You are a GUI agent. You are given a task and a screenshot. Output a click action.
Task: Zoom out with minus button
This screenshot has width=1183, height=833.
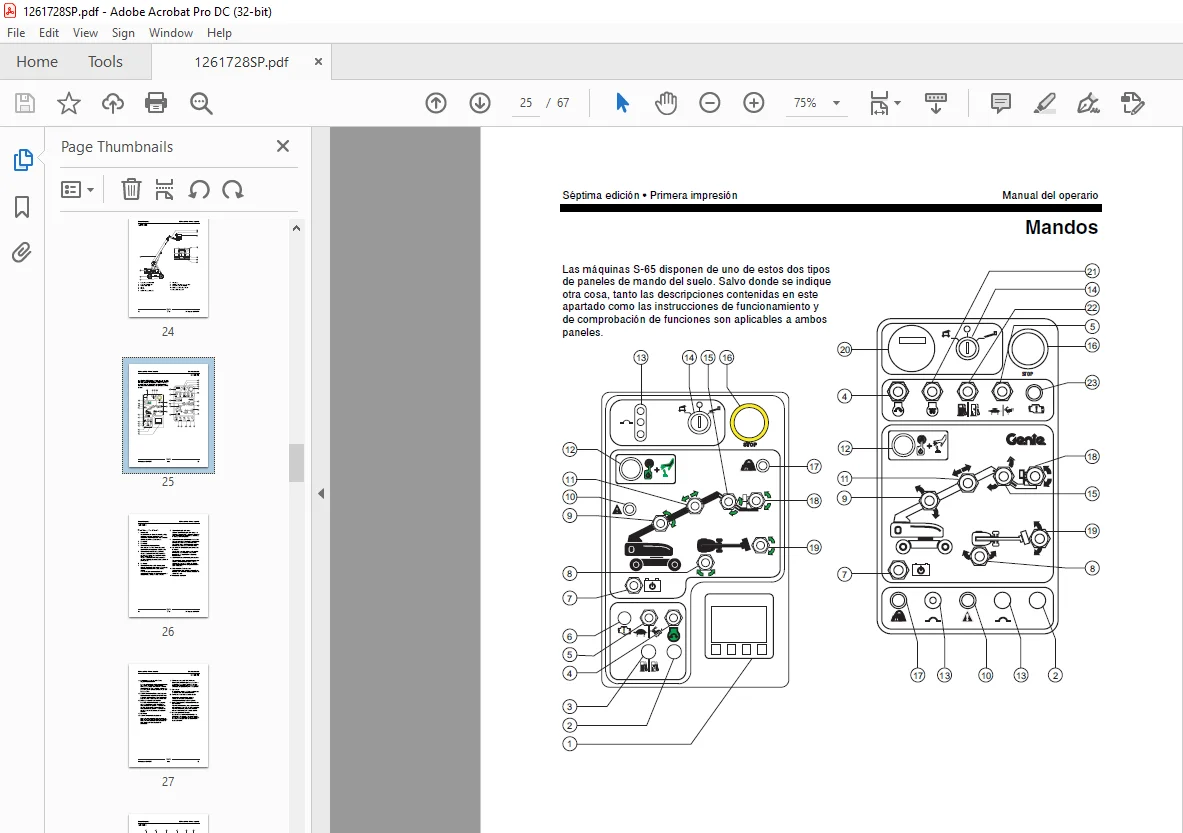(710, 103)
